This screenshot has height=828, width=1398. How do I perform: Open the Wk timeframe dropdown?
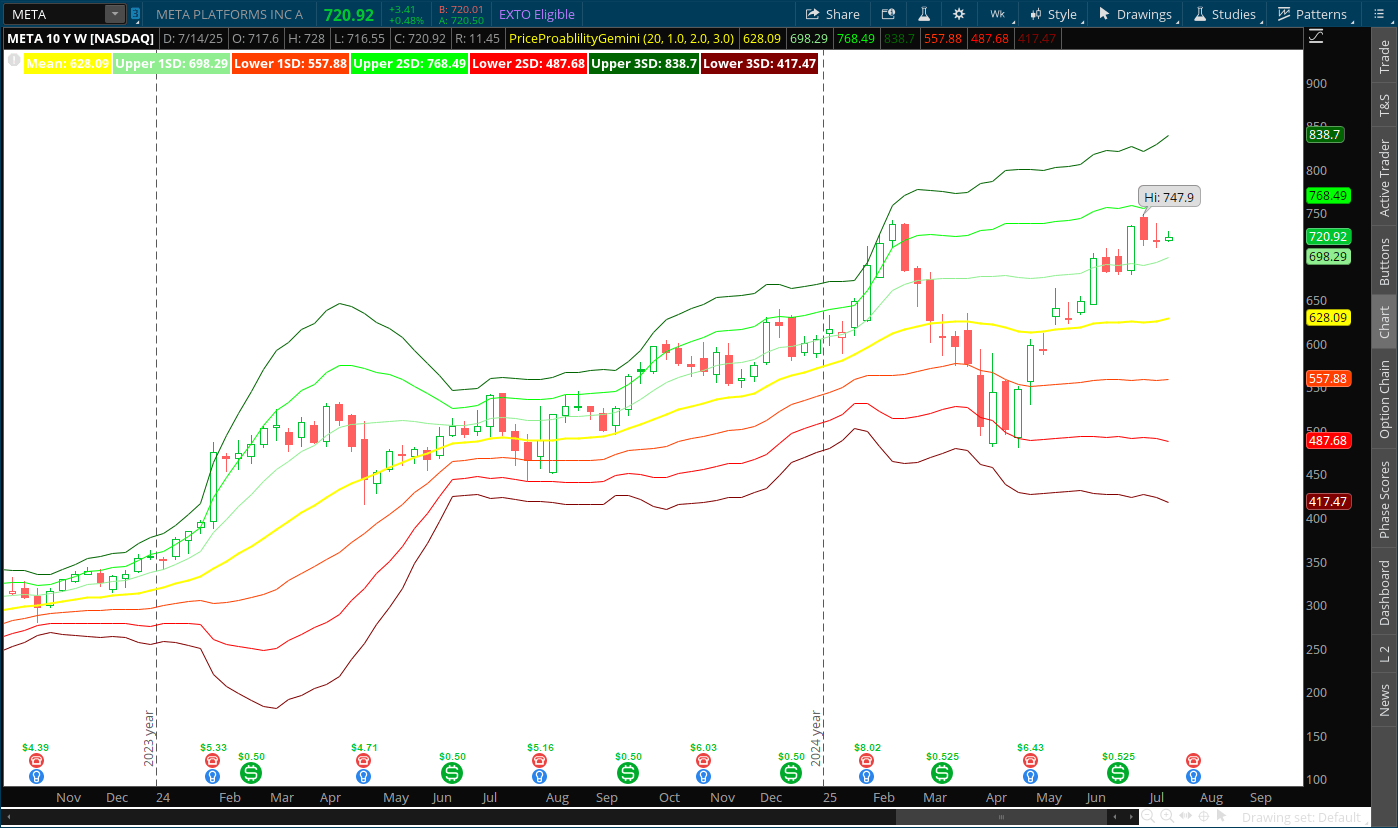997,14
